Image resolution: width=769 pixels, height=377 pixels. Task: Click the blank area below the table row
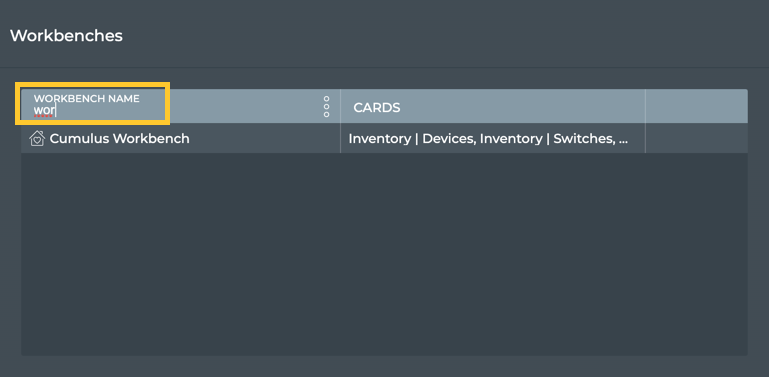point(384,254)
